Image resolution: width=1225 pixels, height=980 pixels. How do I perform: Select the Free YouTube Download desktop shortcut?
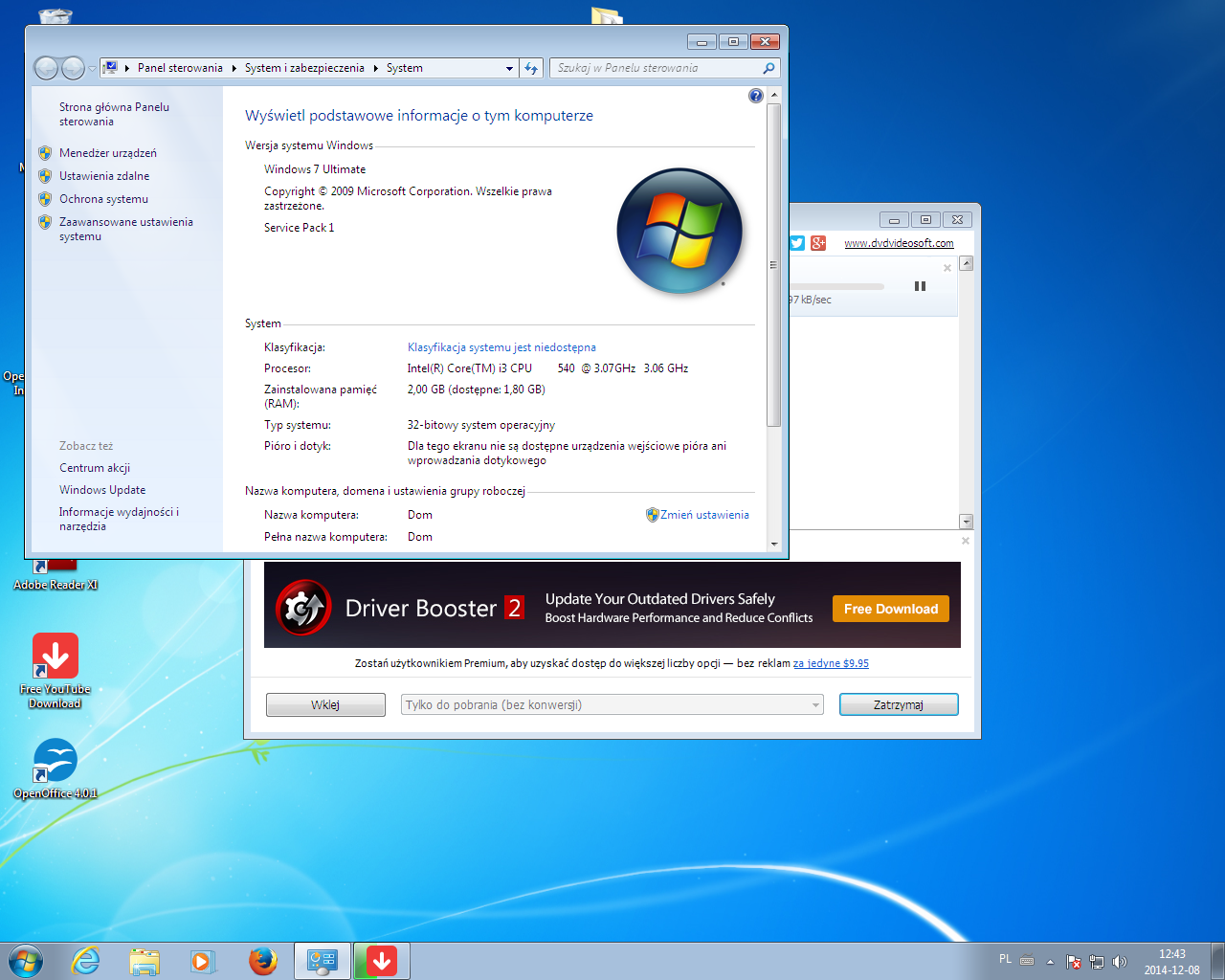(56, 670)
